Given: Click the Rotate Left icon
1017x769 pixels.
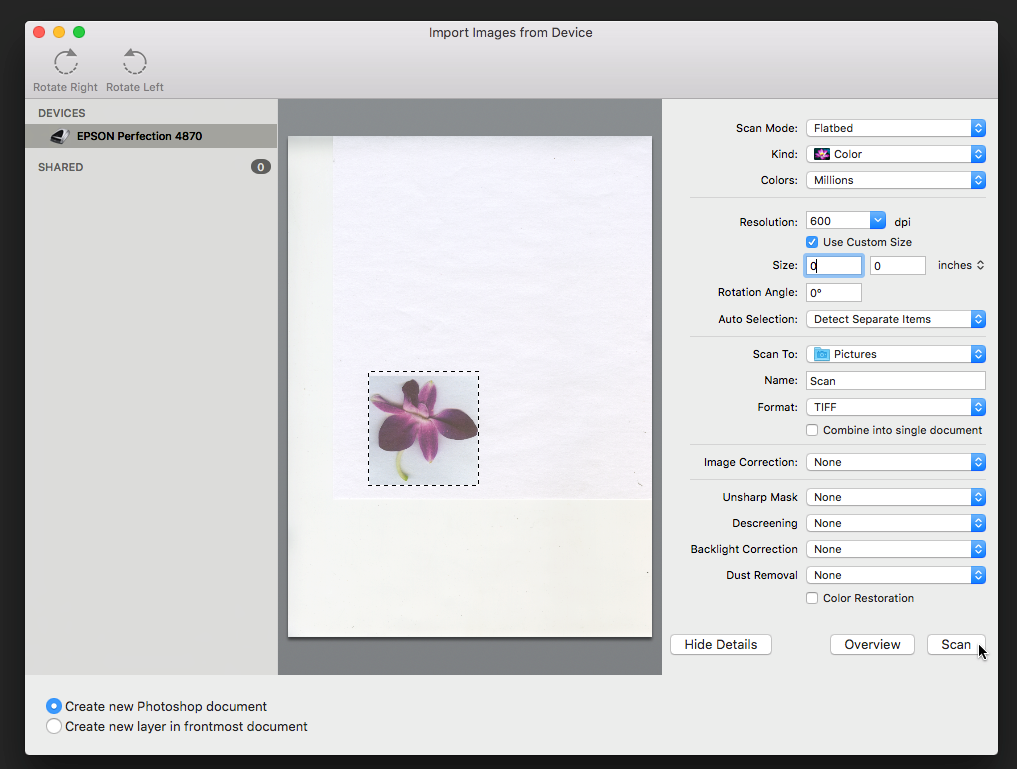Looking at the screenshot, I should tap(134, 63).
